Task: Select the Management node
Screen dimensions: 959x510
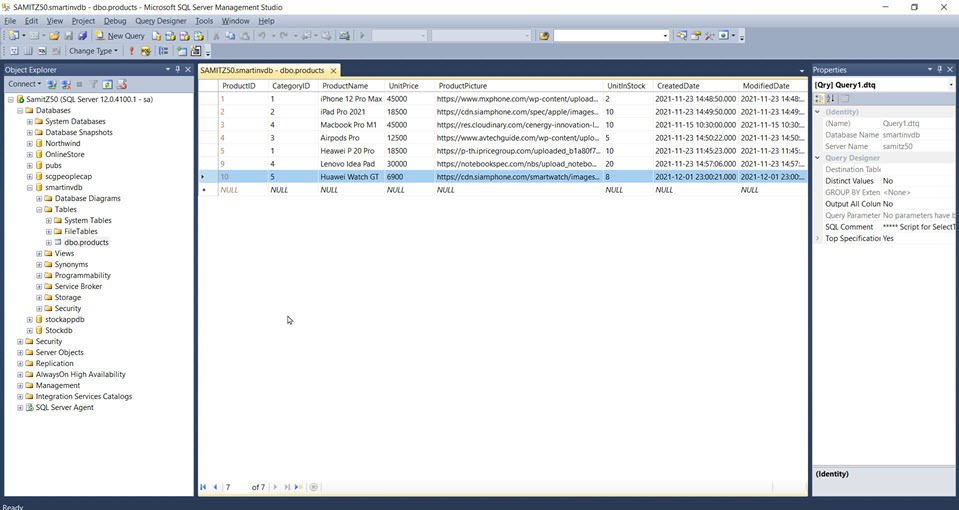Action: (57, 386)
